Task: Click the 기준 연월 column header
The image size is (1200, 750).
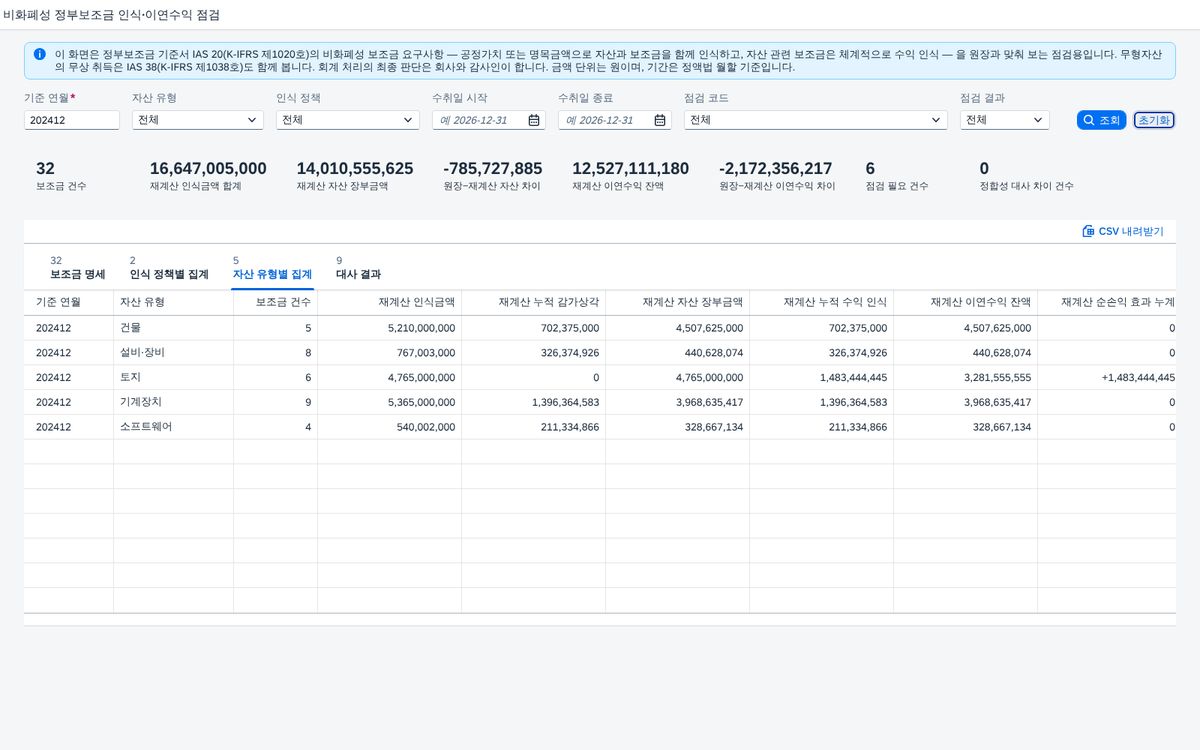Action: (68, 302)
